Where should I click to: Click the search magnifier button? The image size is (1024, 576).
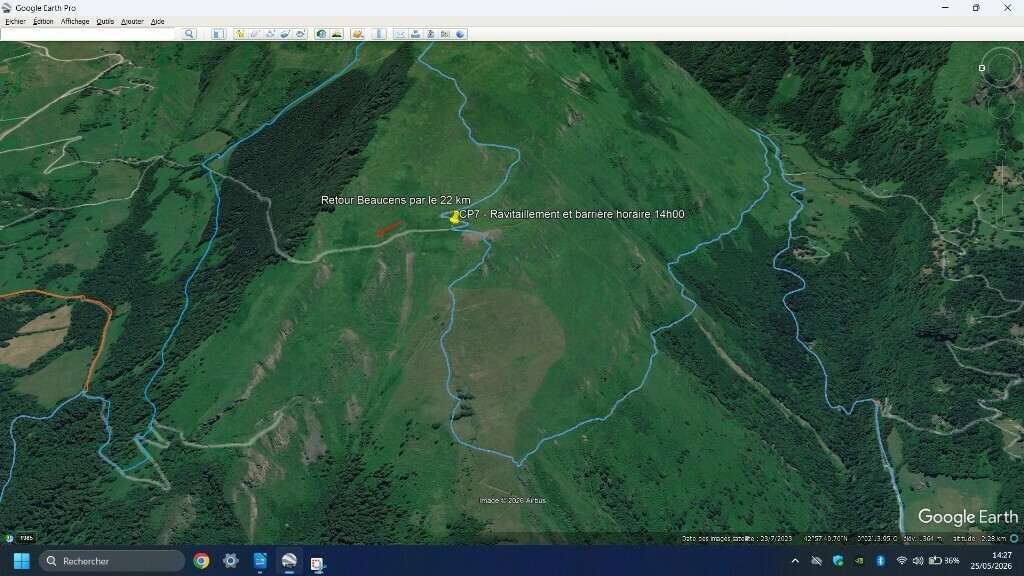(x=189, y=34)
